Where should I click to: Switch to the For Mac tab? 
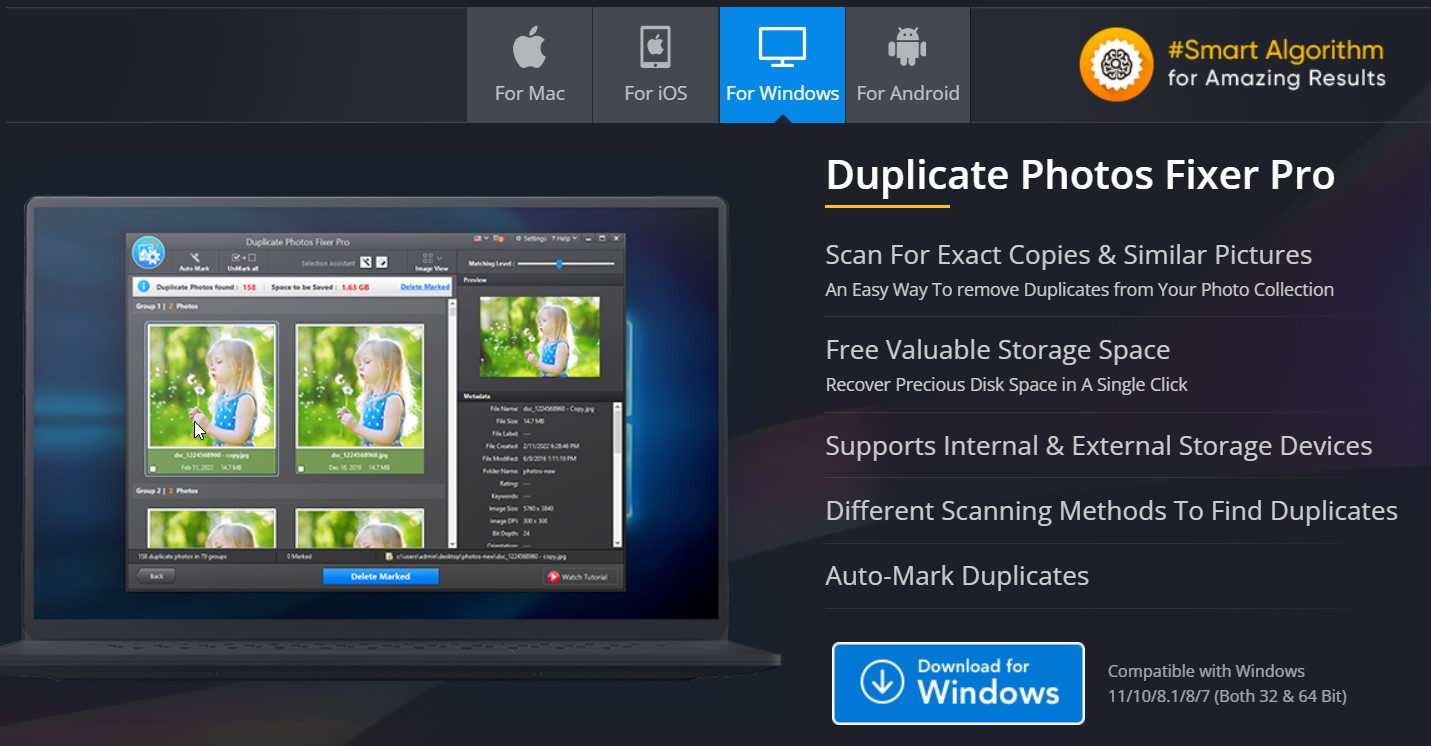(x=530, y=65)
